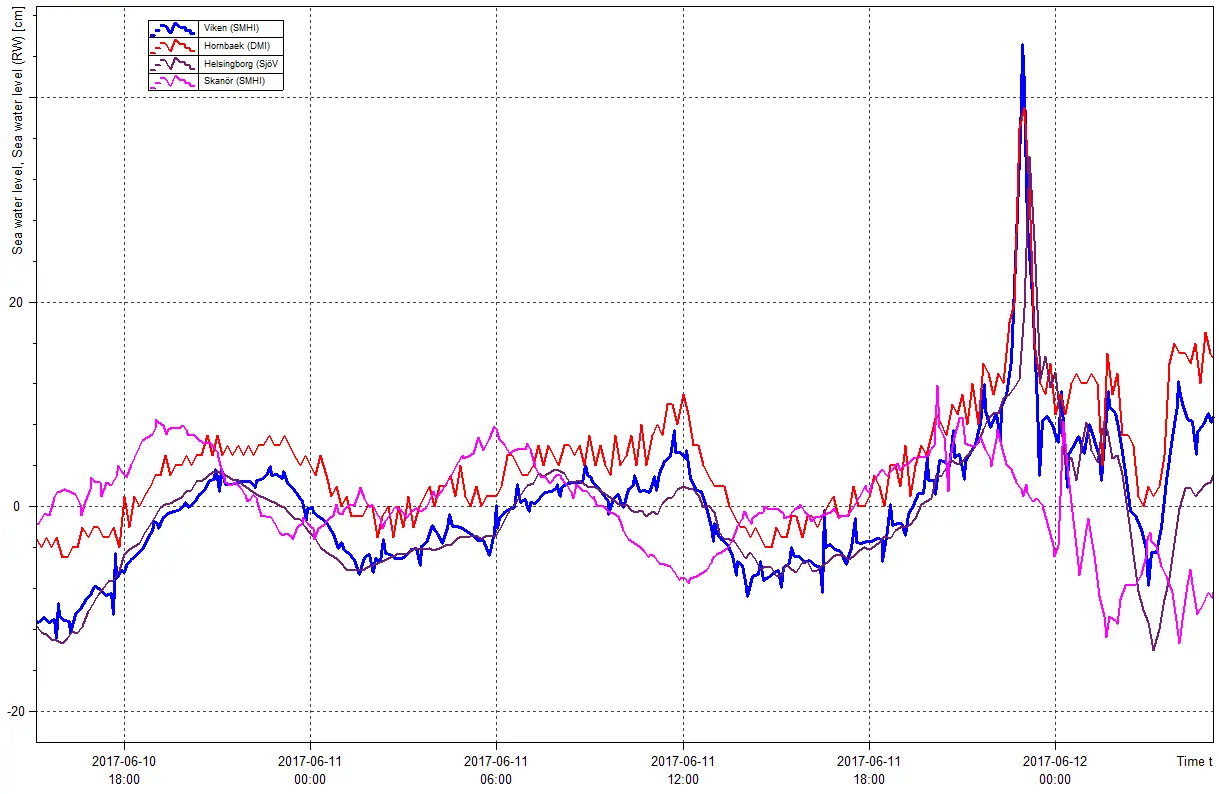Click the 2017-06-10 18:00 time tick label
Screen dimensions: 1219x794
(124, 770)
